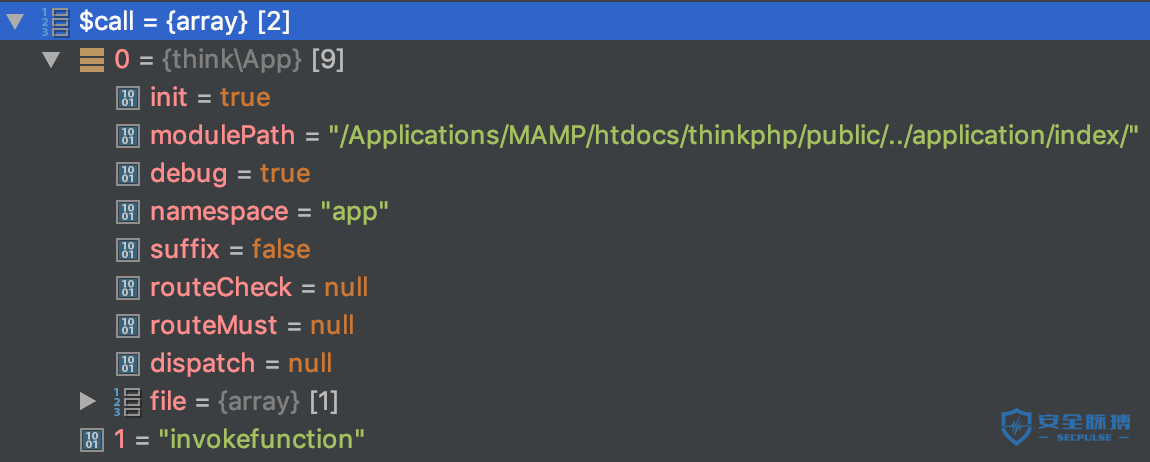Click the binary icon beside init
1150x462 pixels.
128,98
